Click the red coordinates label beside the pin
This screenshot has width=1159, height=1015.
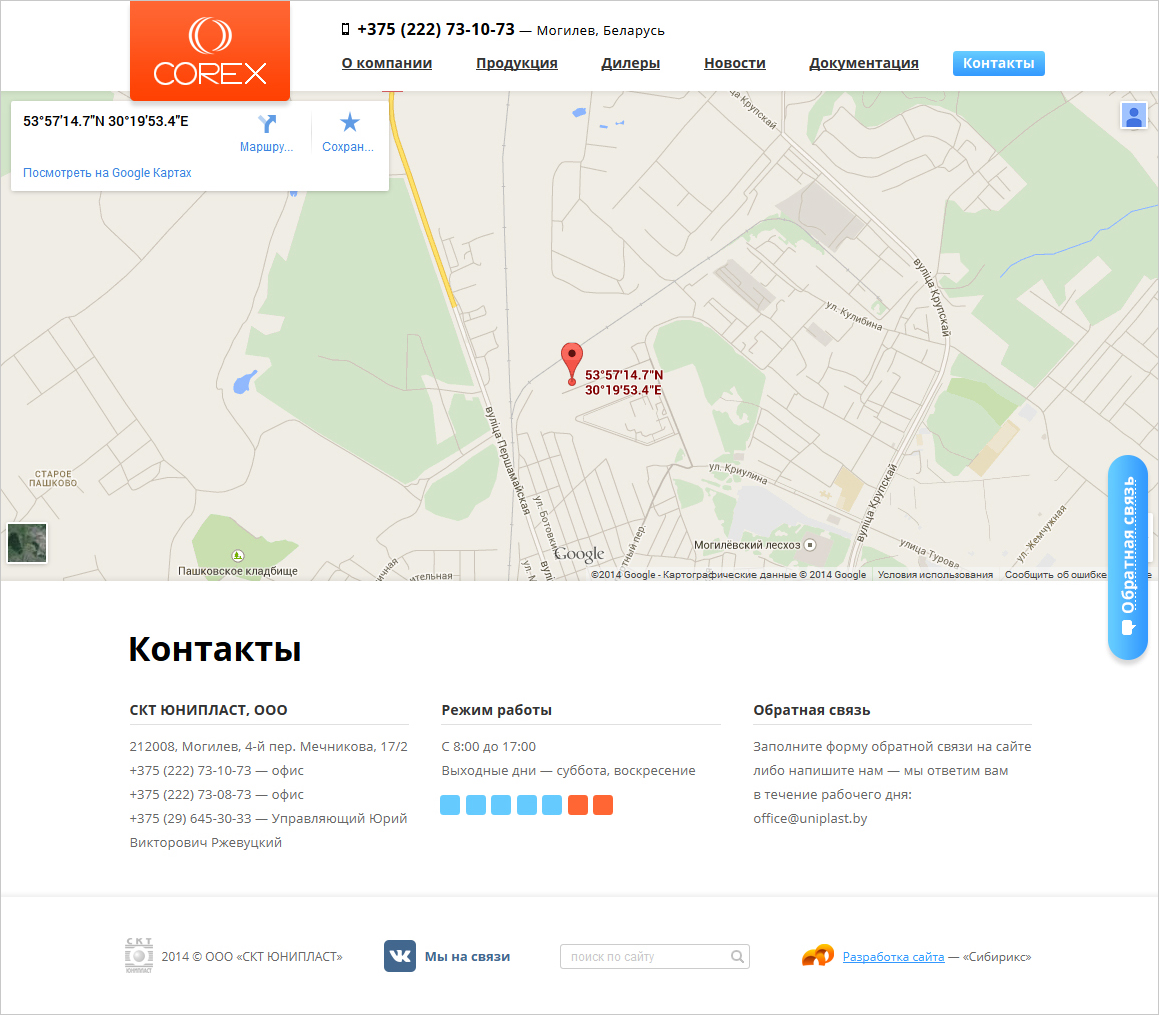[x=624, y=382]
